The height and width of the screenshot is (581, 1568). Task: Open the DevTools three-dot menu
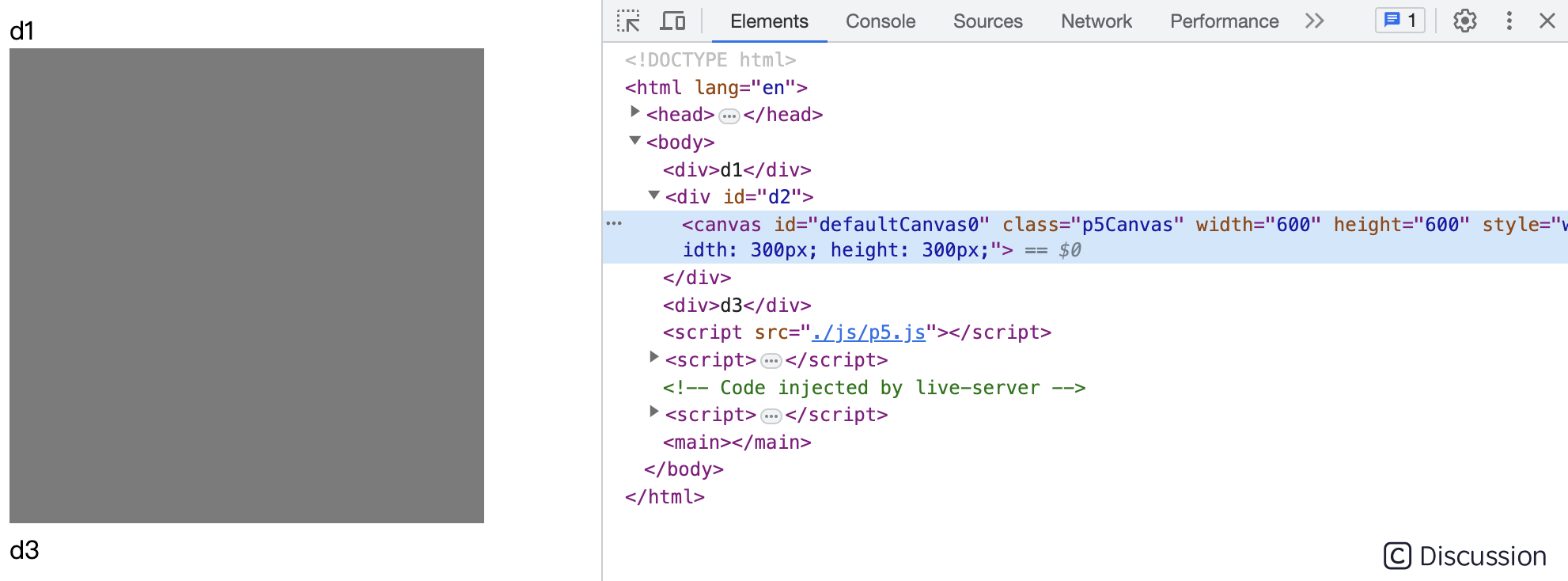coord(1509,21)
